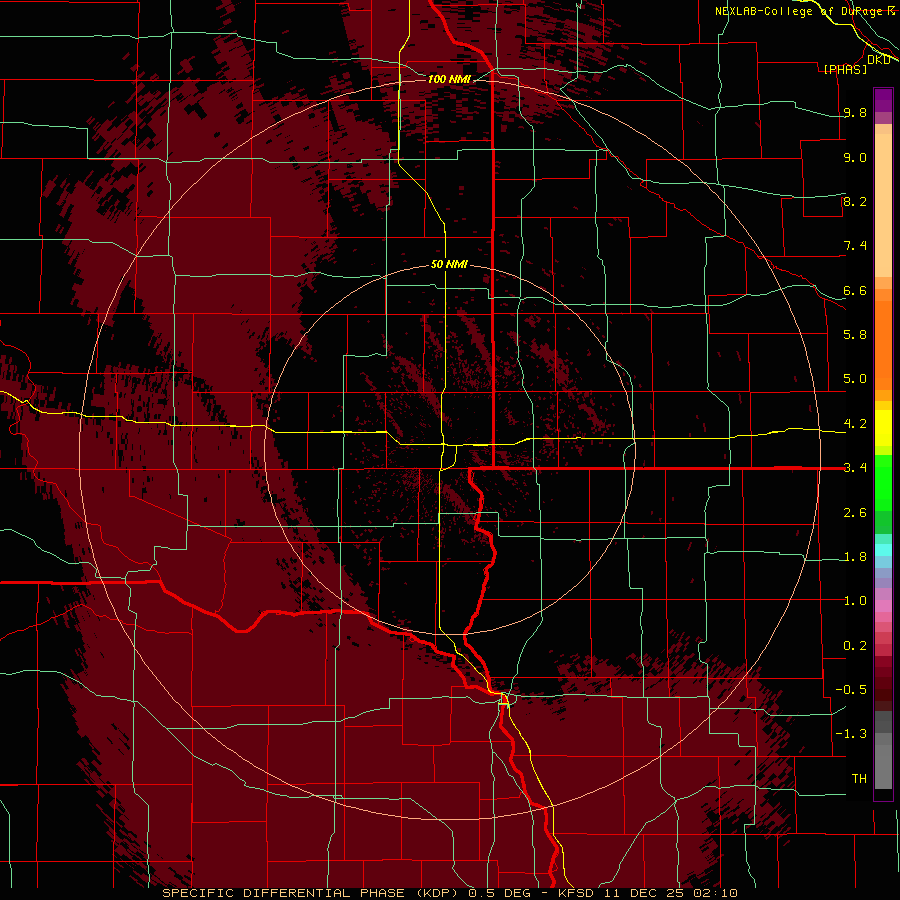Viewport: 900px width, 900px height.
Task: Click the 9.8 value on color scale
Action: point(855,112)
